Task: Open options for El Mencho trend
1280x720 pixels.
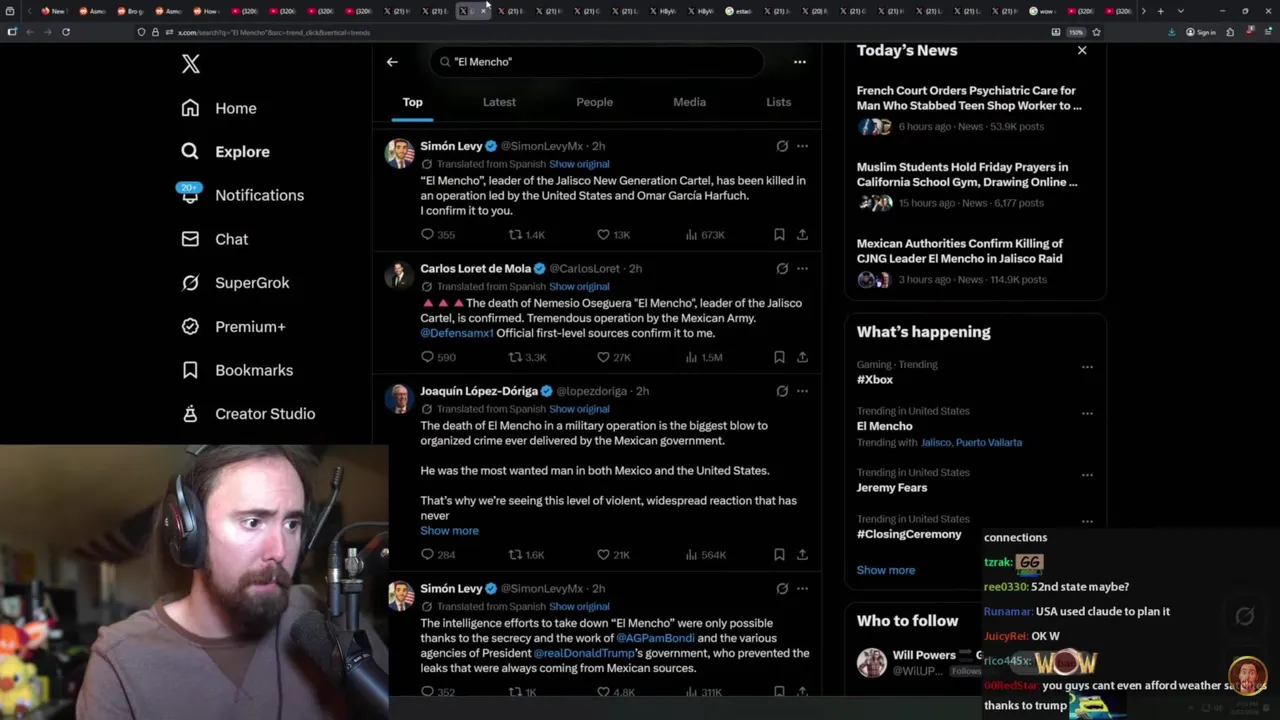Action: (1087, 413)
